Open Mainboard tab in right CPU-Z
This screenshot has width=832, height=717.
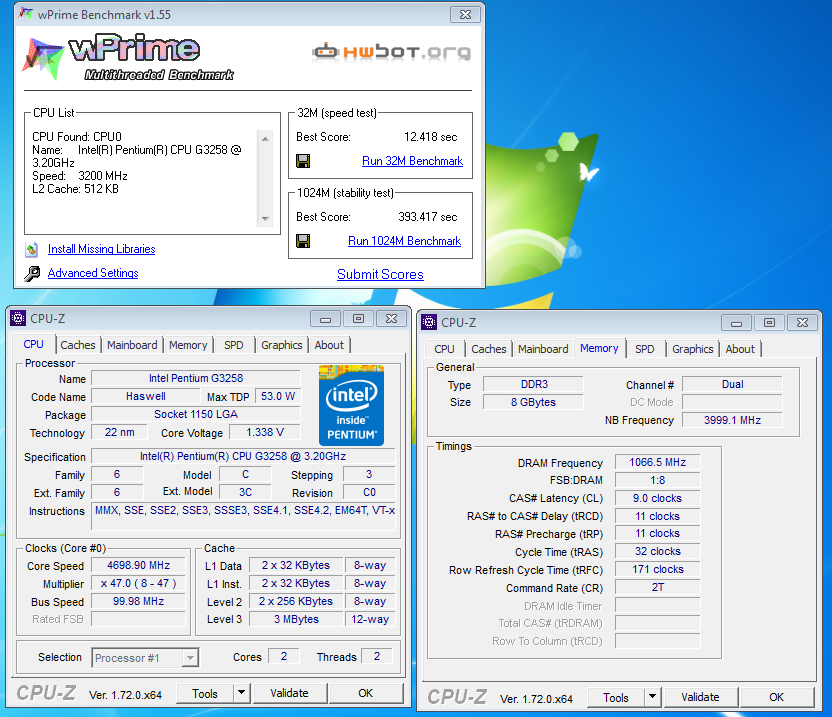[x=543, y=349]
